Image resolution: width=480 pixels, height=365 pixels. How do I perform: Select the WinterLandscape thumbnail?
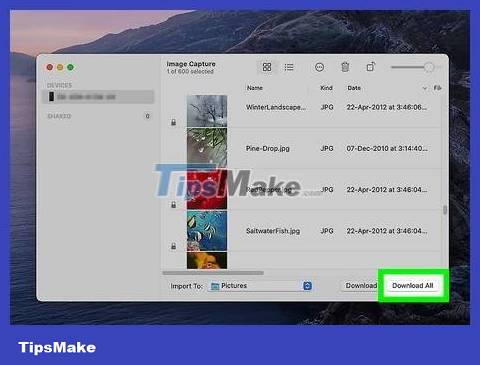pos(207,111)
